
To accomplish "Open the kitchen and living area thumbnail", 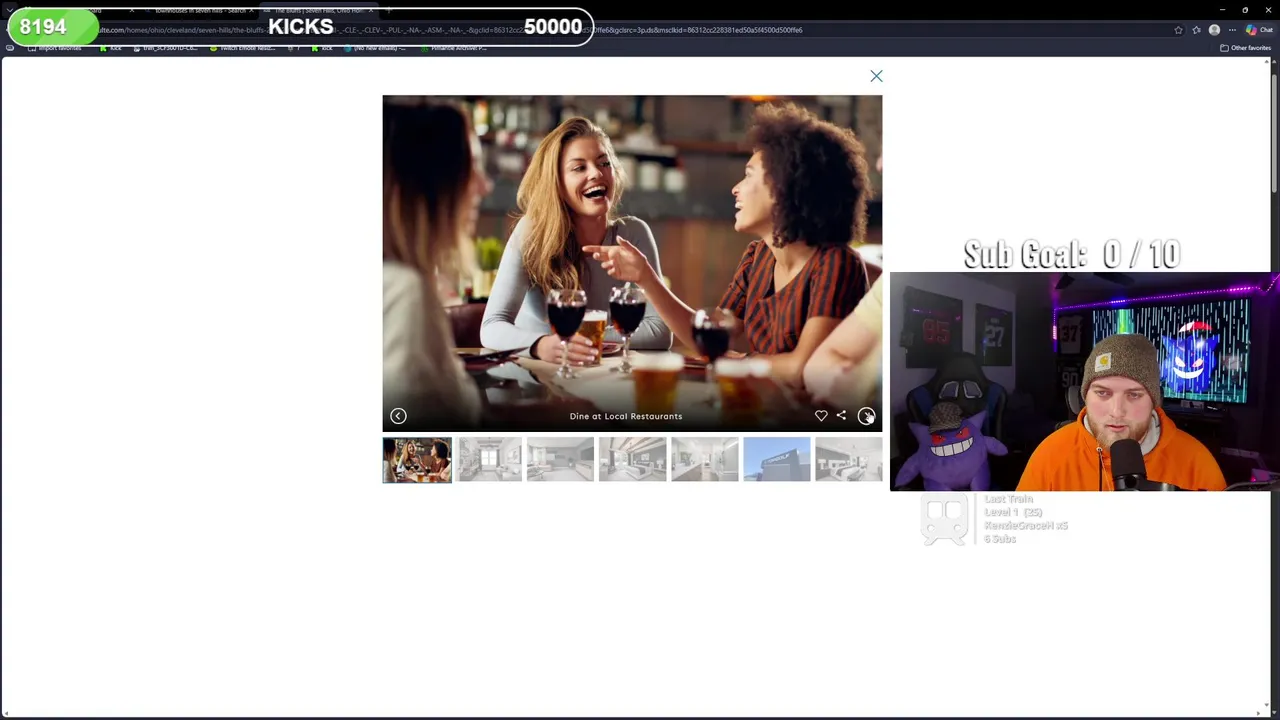I will pyautogui.click(x=560, y=460).
